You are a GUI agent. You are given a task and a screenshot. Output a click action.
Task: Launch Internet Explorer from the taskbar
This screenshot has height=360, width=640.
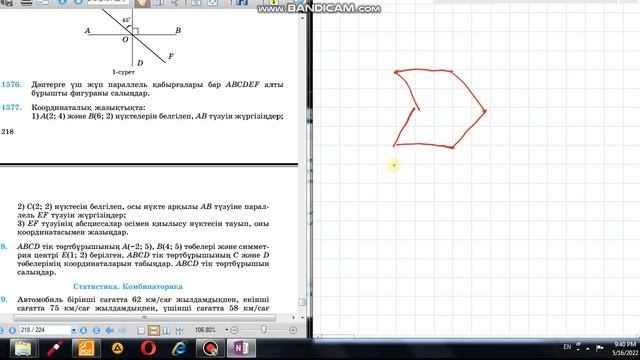point(179,349)
